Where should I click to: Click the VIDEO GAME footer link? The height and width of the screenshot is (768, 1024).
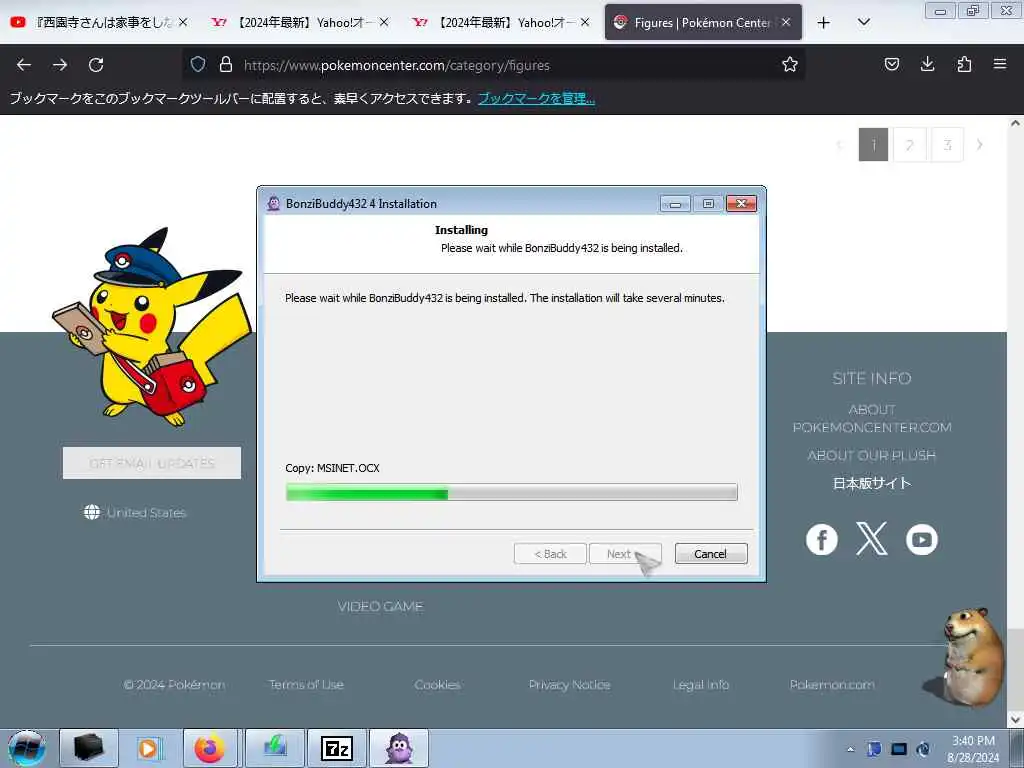tap(380, 607)
